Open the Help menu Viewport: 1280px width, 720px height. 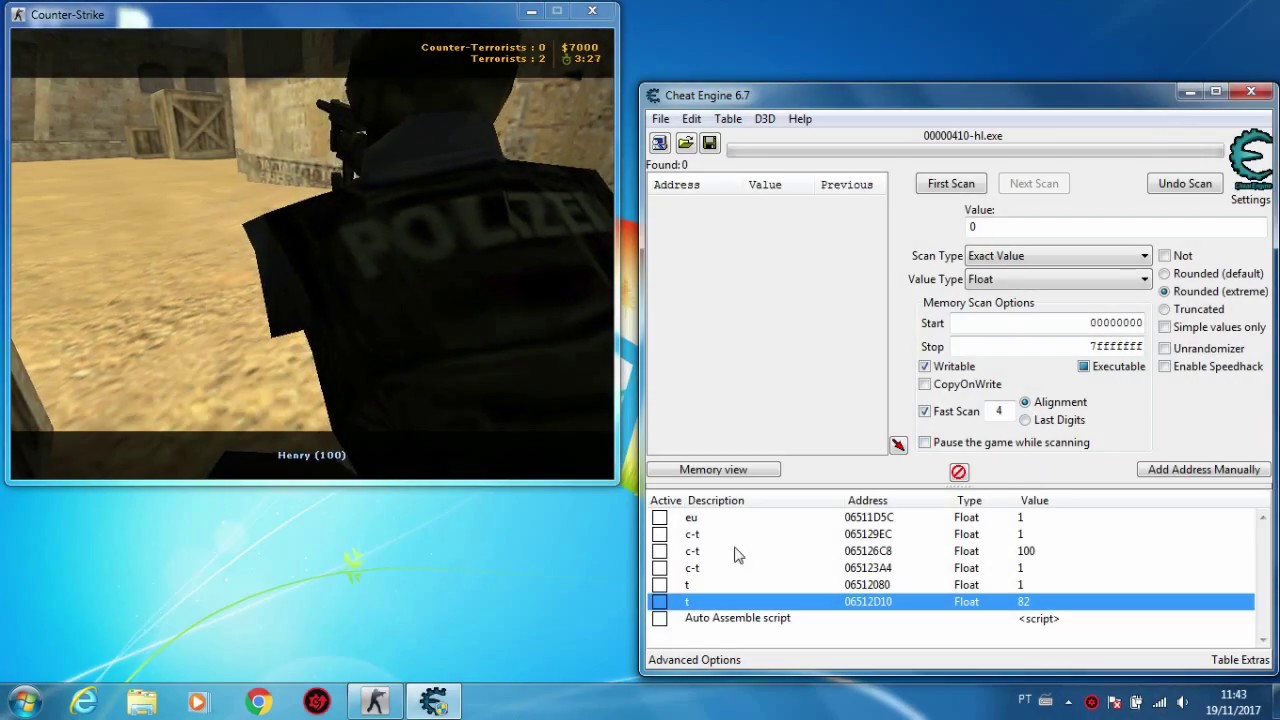pos(800,119)
